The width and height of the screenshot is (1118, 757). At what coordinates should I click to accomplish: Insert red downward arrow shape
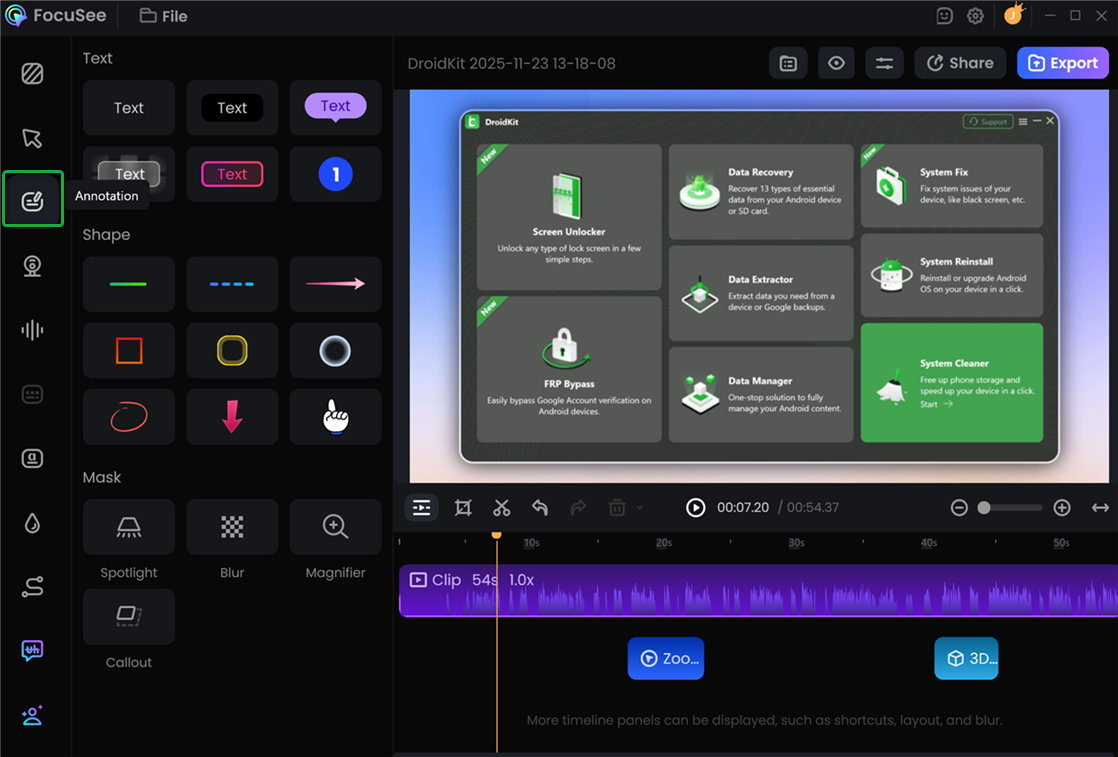pos(232,416)
